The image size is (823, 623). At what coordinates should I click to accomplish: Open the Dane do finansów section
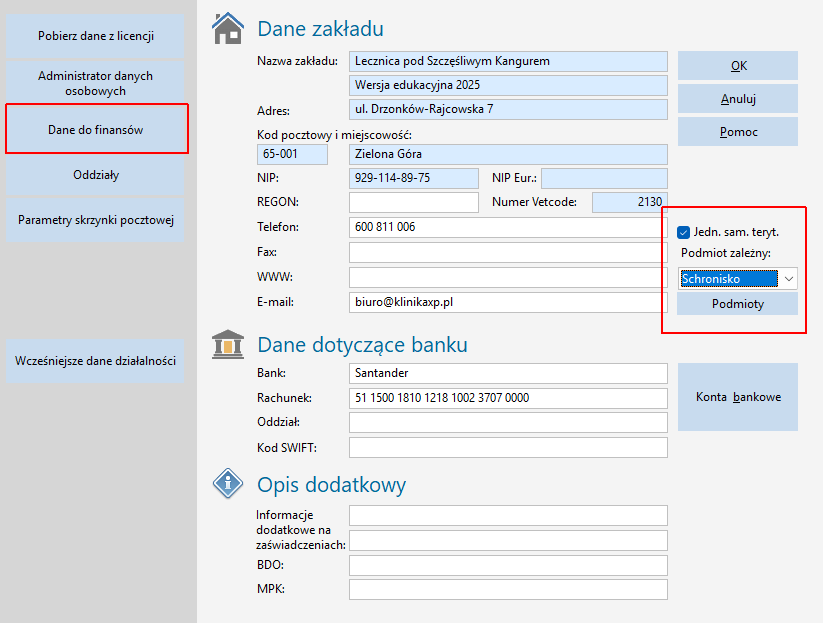click(96, 130)
